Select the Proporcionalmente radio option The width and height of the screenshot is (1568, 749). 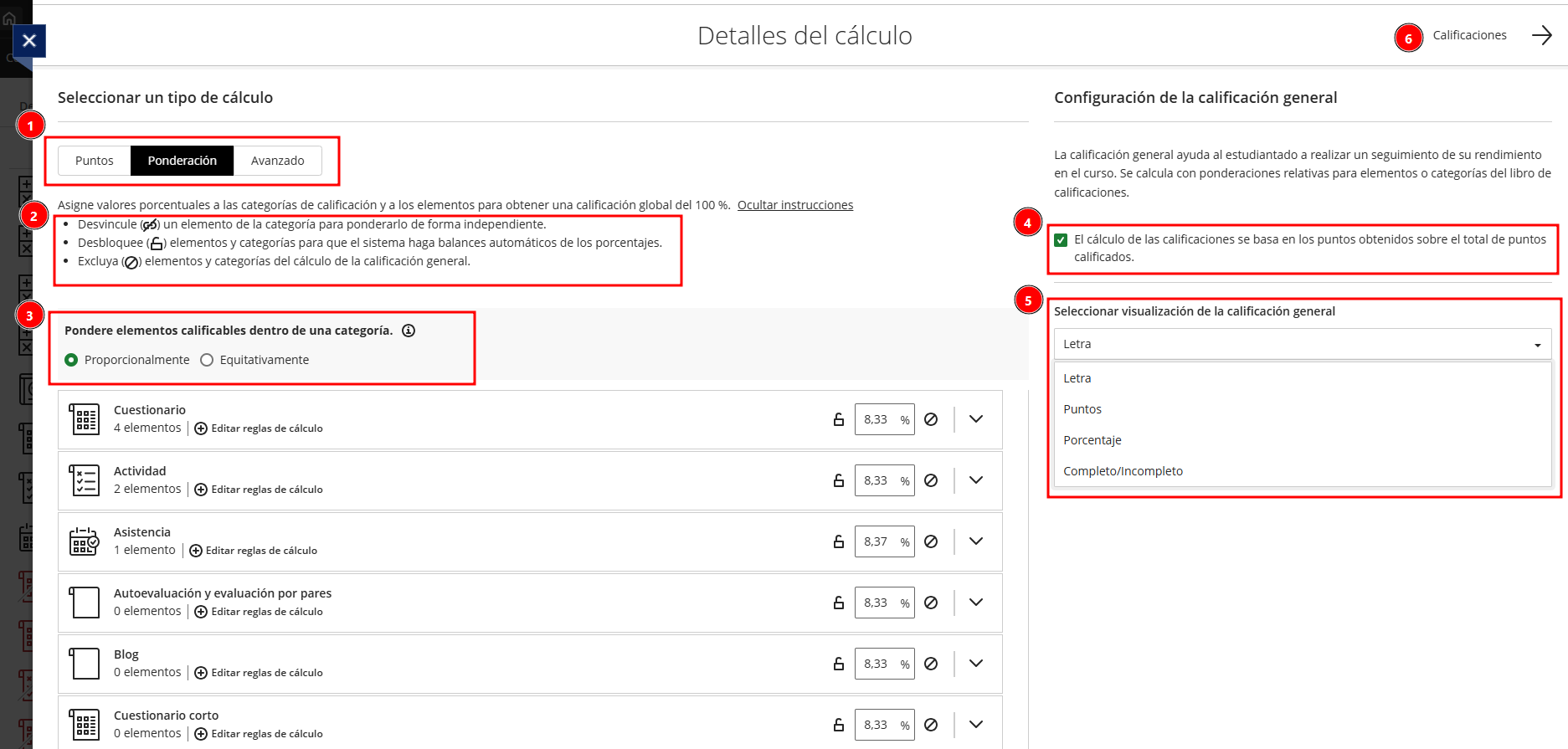[72, 360]
